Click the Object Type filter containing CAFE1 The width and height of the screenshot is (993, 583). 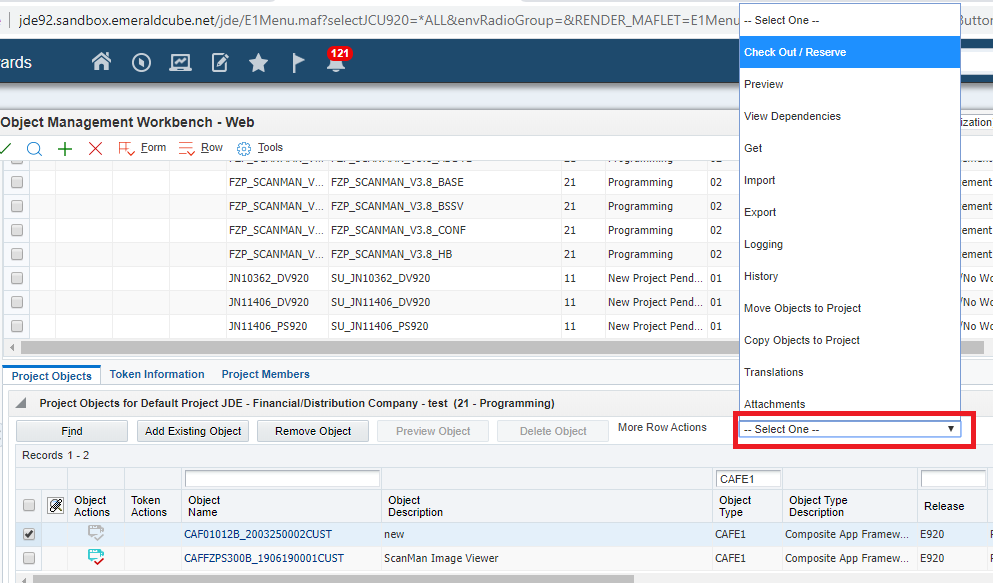pyautogui.click(x=748, y=479)
